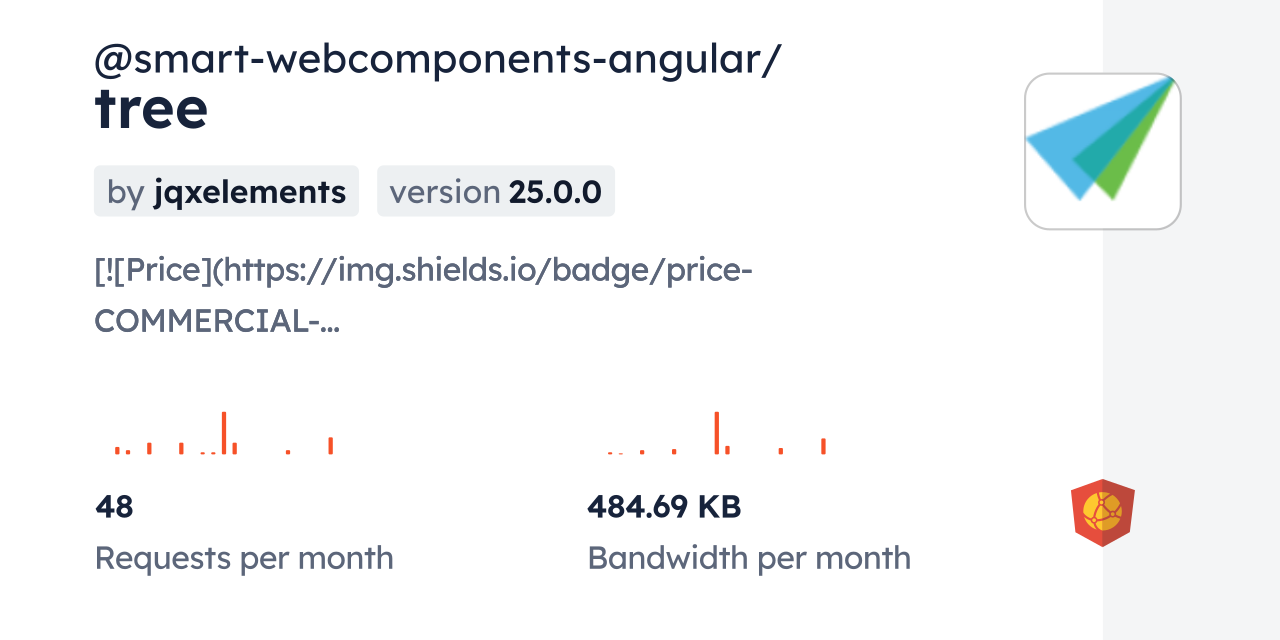This screenshot has width=1280, height=640.
Task: Click the "version 25.0.0" badge
Action: point(495,191)
